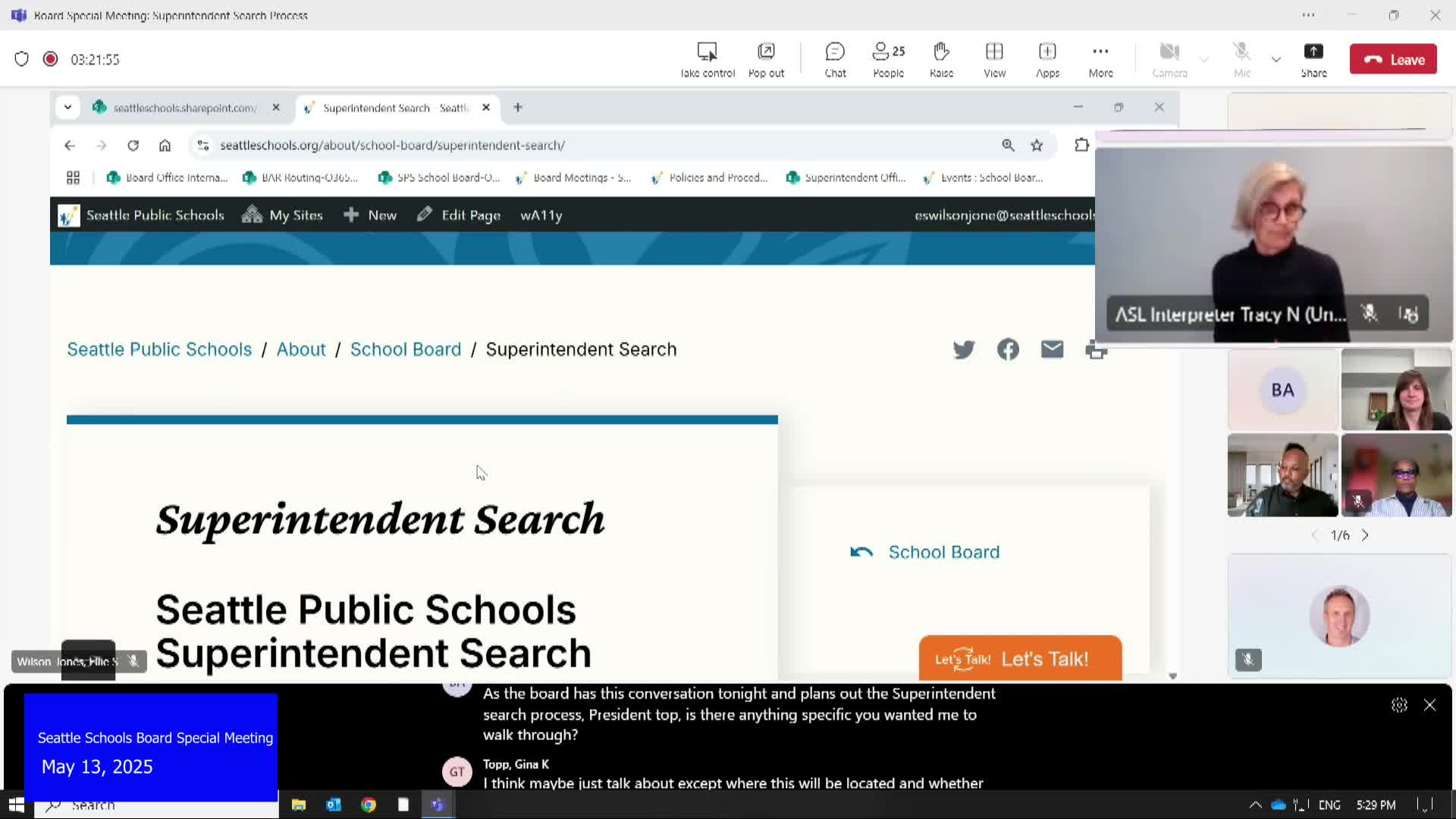Close the sharepoint browser tab
1456x819 pixels.
click(x=276, y=108)
